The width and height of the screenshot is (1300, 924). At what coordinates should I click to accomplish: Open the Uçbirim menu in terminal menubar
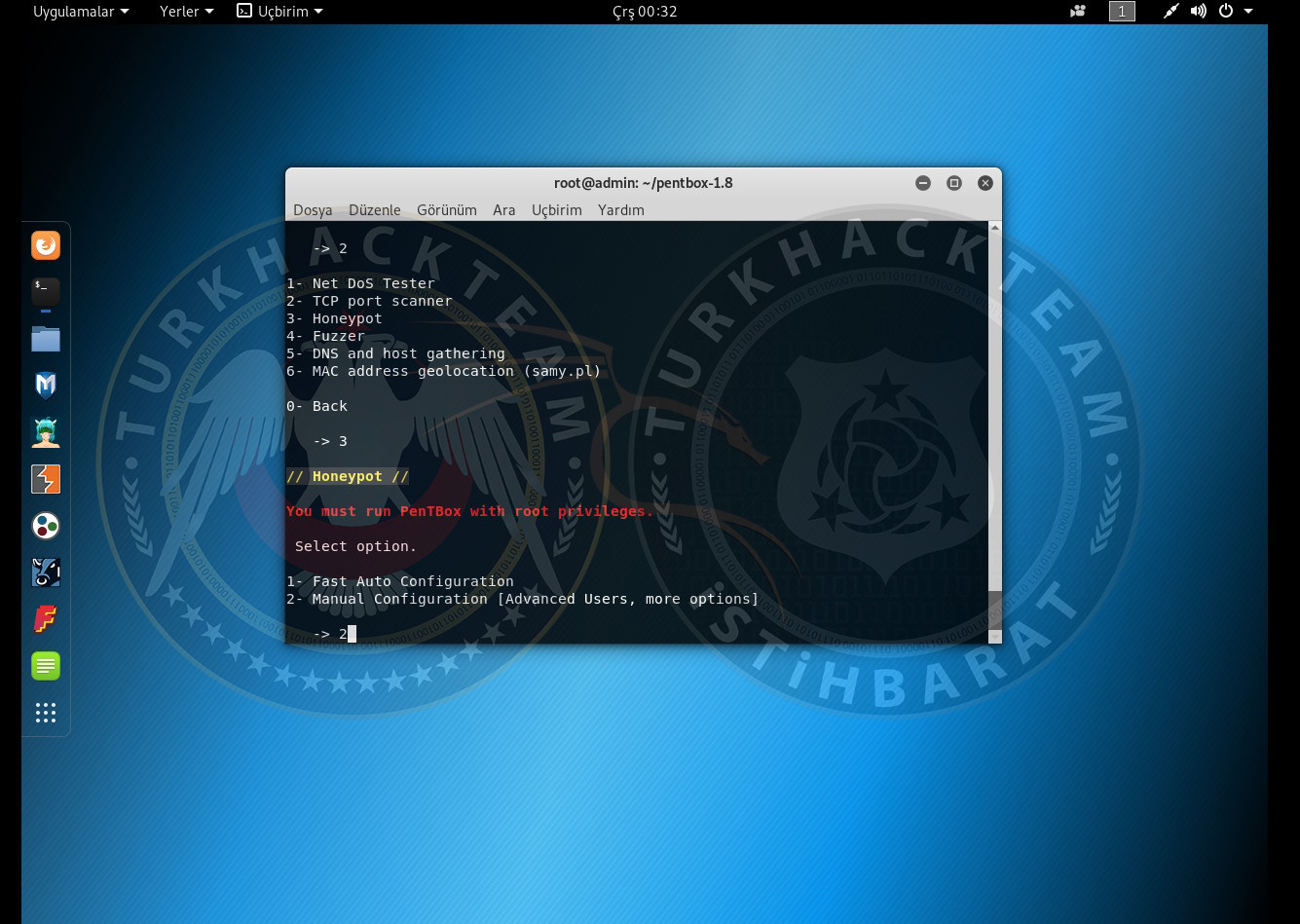pyautogui.click(x=557, y=210)
